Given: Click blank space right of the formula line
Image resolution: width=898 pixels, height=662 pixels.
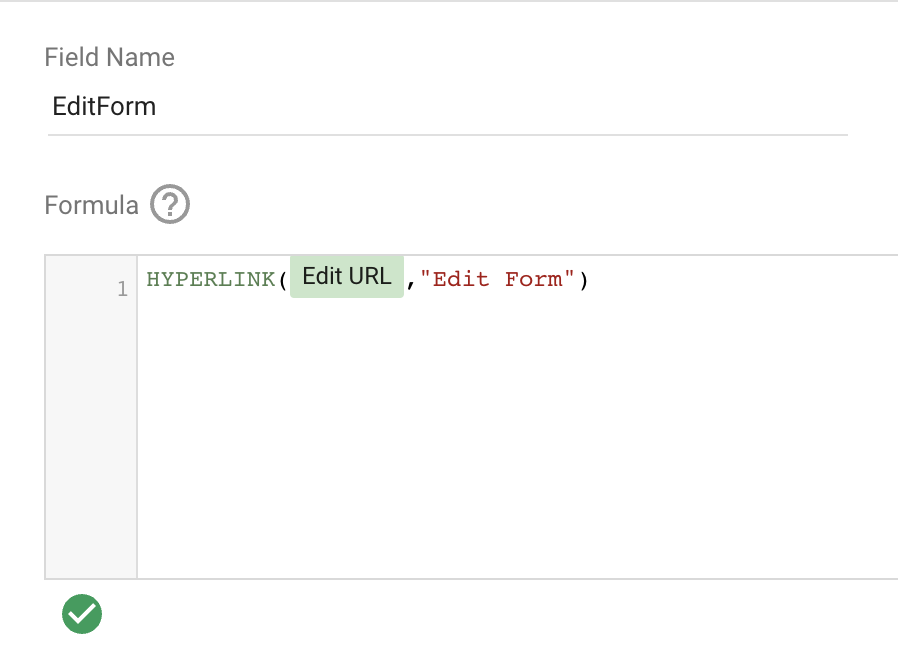Looking at the screenshot, I should [x=743, y=280].
